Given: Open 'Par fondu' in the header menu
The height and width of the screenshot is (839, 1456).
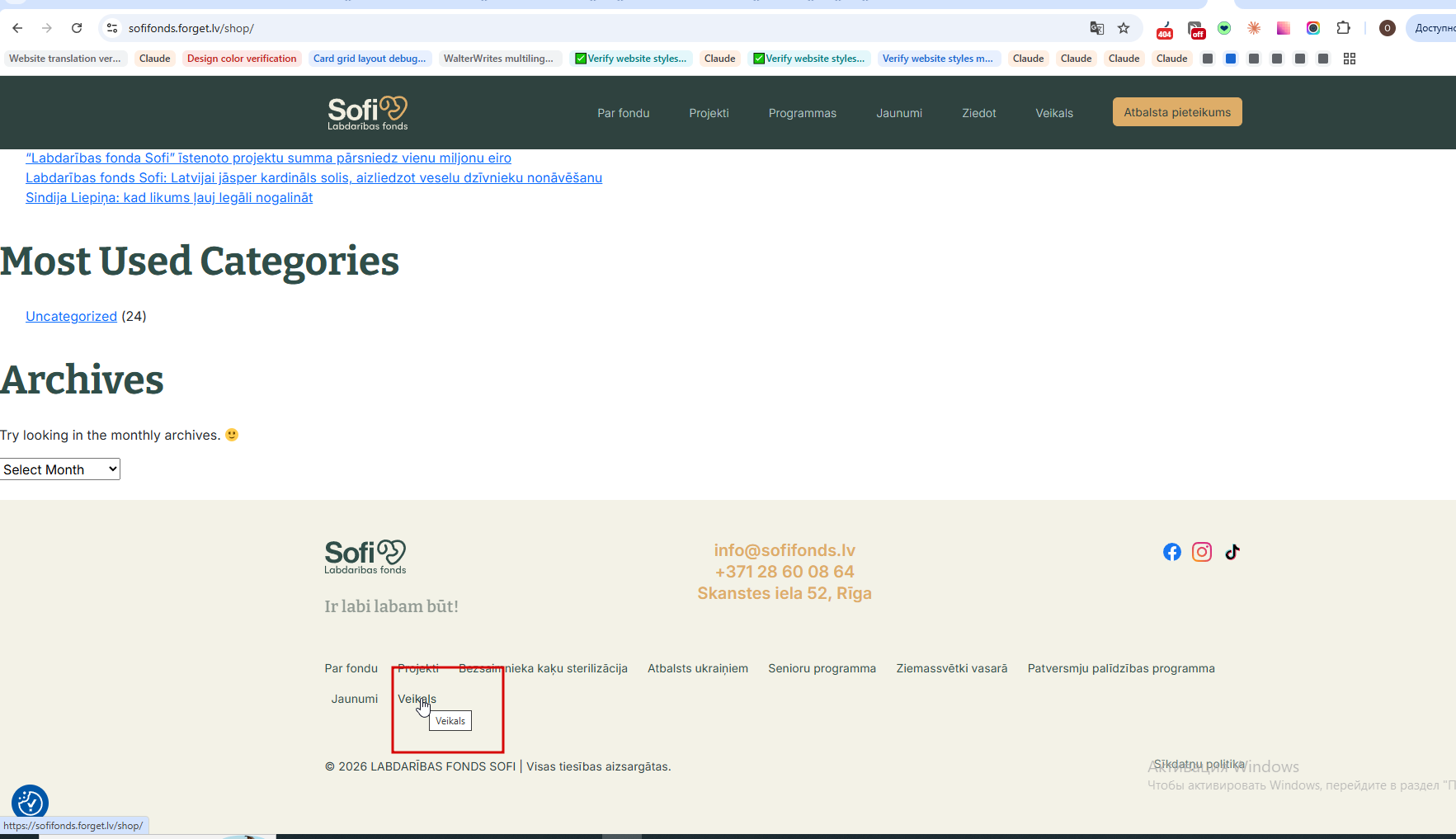Looking at the screenshot, I should tap(624, 113).
